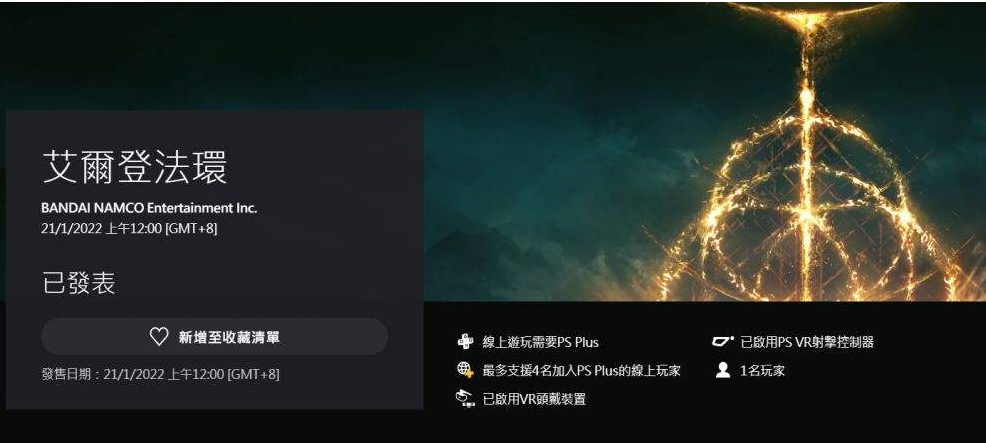Click the single player person icon
Screen dimensions: 986x443
(723, 370)
